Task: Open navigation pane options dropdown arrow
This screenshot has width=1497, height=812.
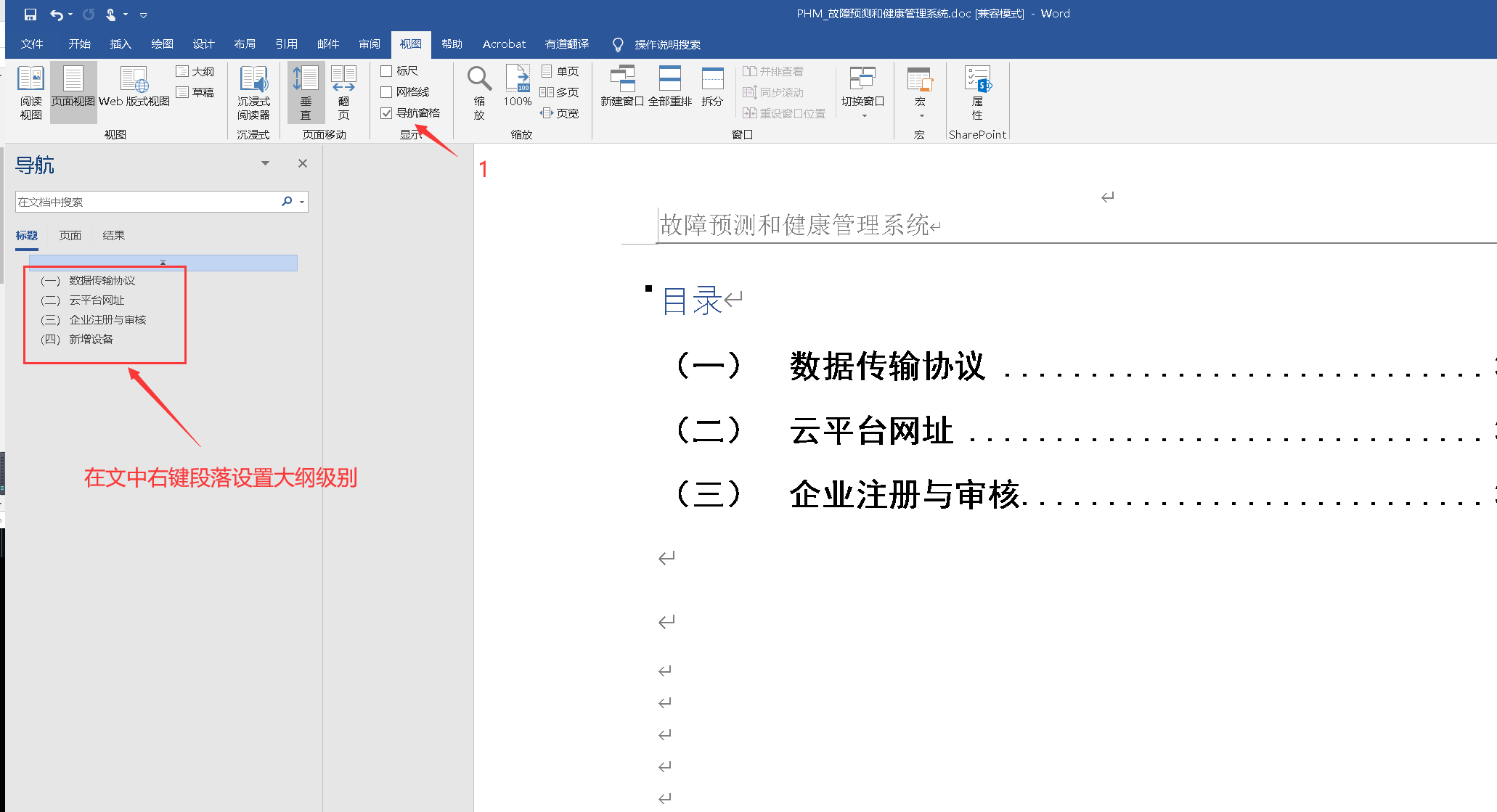Action: click(x=266, y=163)
